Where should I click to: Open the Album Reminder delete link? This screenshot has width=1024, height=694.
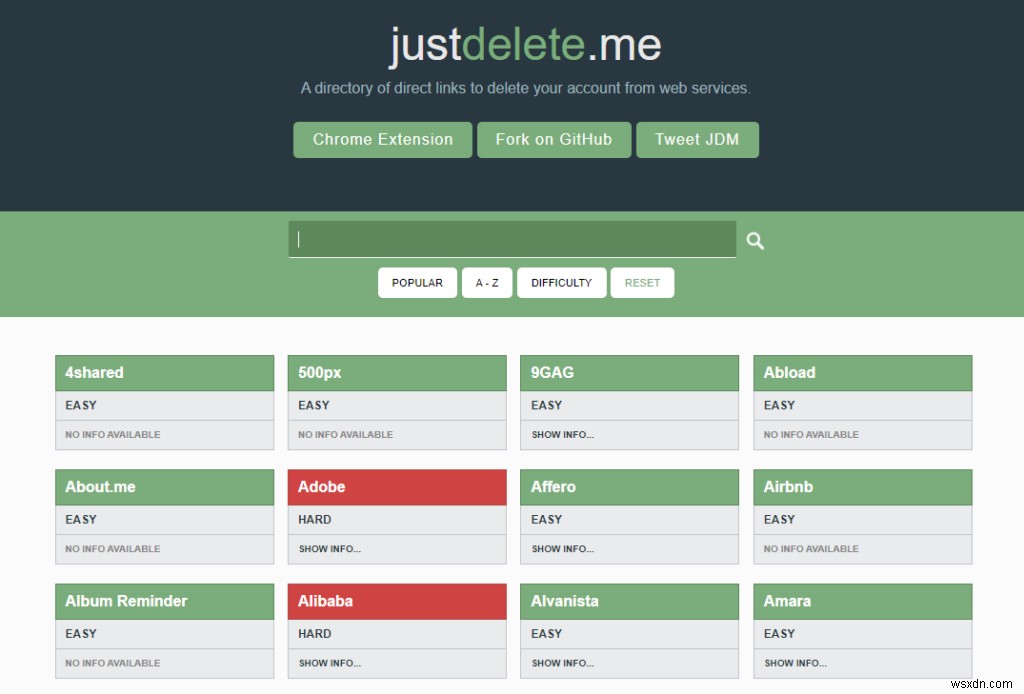click(165, 601)
